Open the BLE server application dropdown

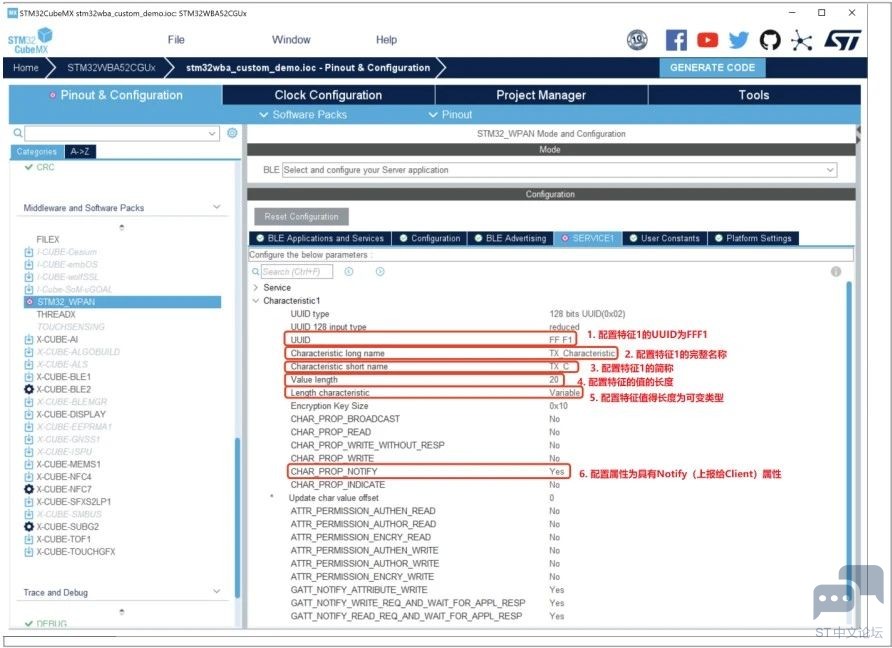[x=559, y=170]
